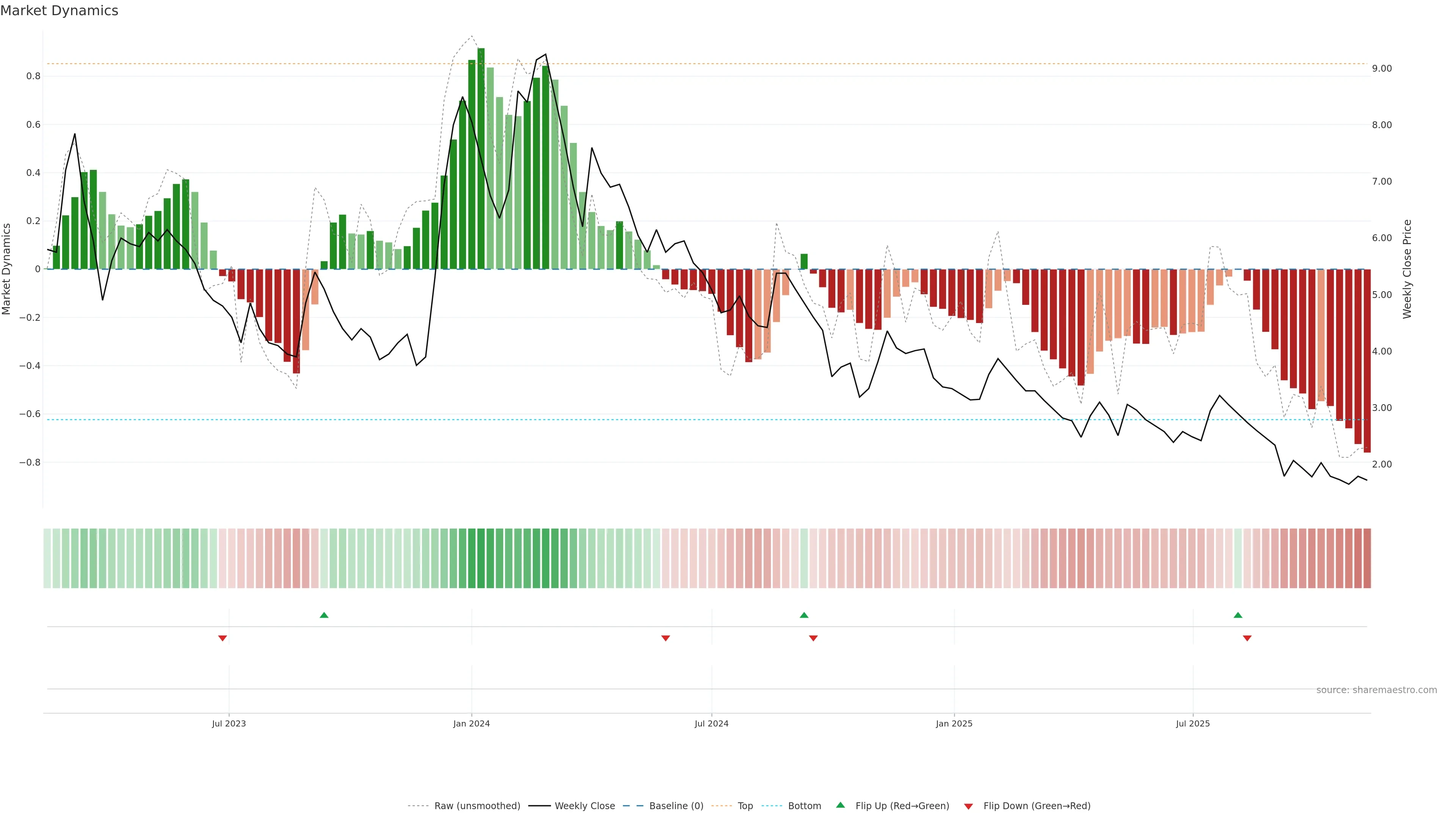Click red triangle icon in Flip Down legend
Viewport: 1456px width, 819px height.
click(968, 806)
